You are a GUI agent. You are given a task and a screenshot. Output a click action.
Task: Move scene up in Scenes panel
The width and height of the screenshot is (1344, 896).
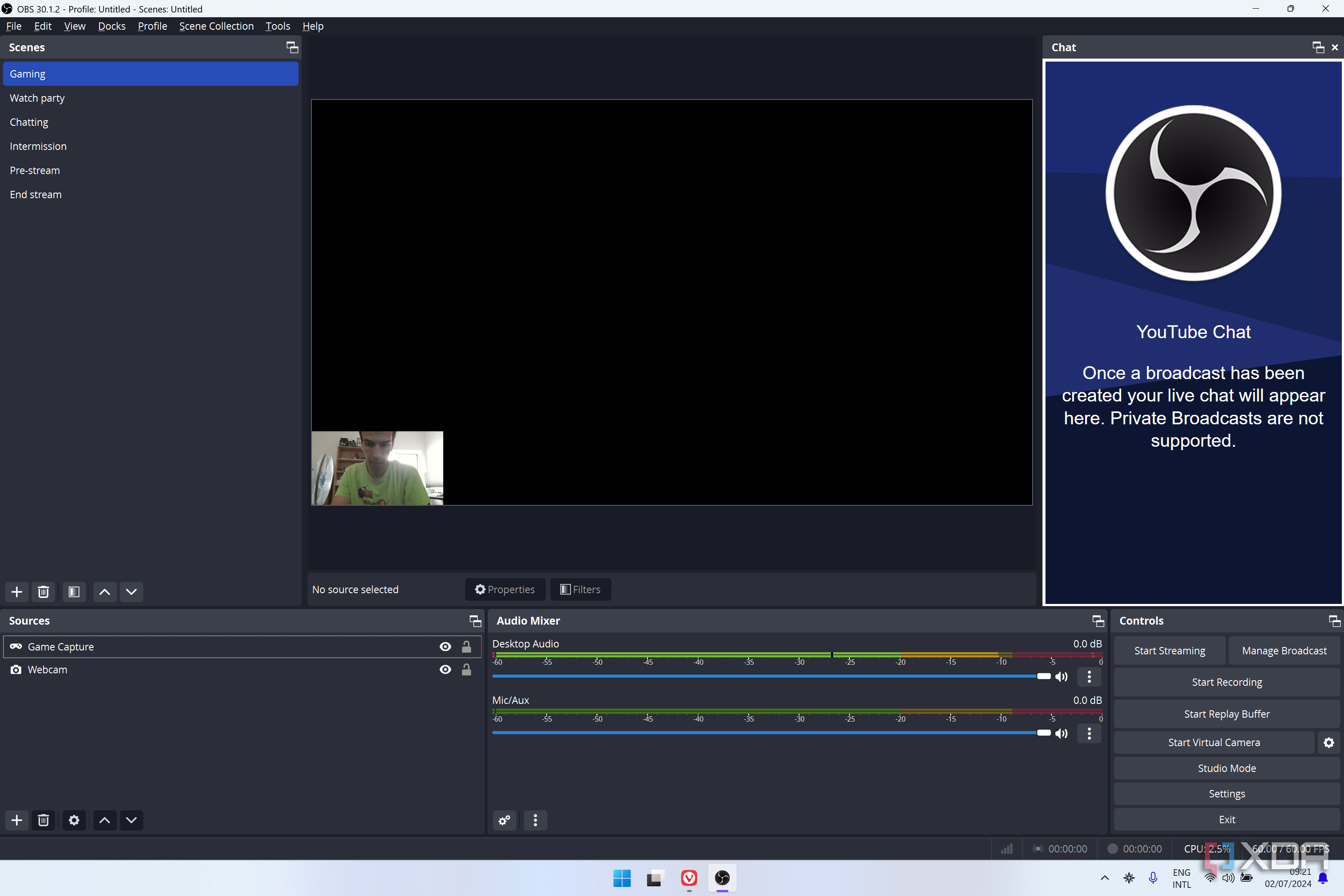105,591
